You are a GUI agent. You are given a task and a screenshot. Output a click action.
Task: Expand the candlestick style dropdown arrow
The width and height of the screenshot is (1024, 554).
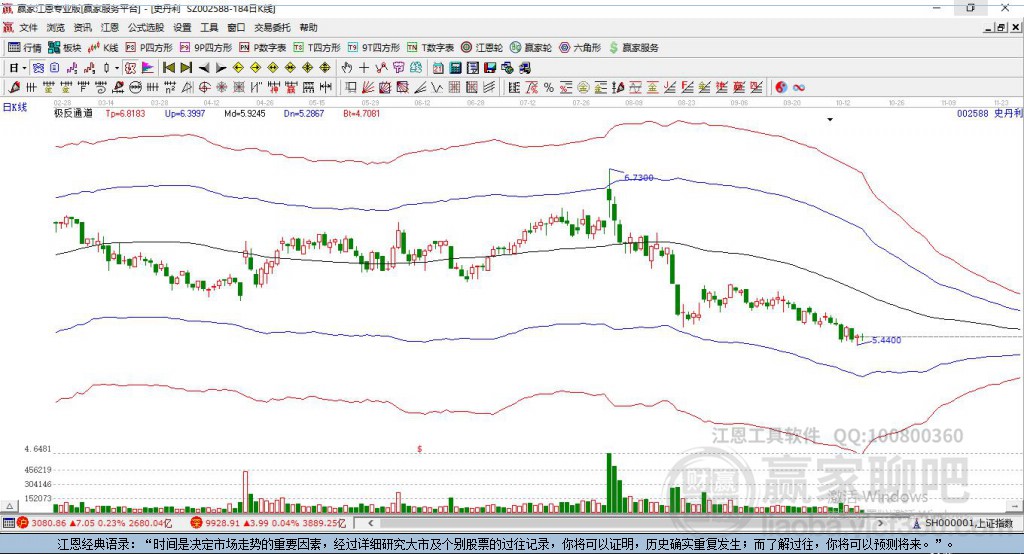pos(117,68)
